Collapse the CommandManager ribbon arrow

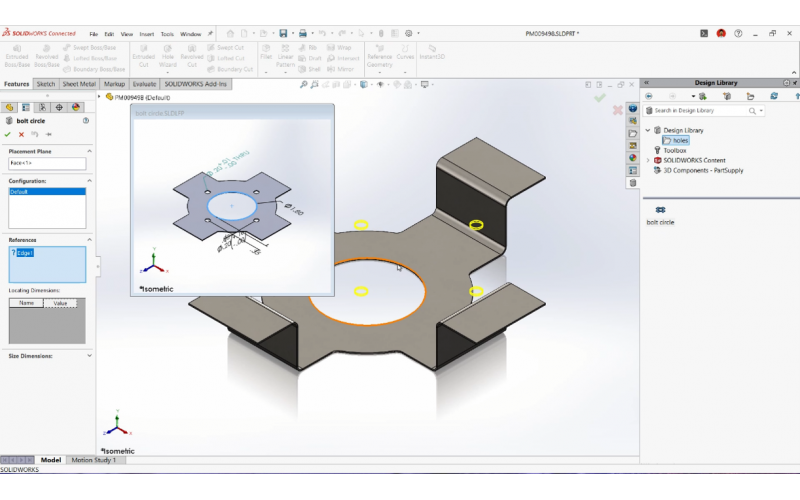point(793,73)
